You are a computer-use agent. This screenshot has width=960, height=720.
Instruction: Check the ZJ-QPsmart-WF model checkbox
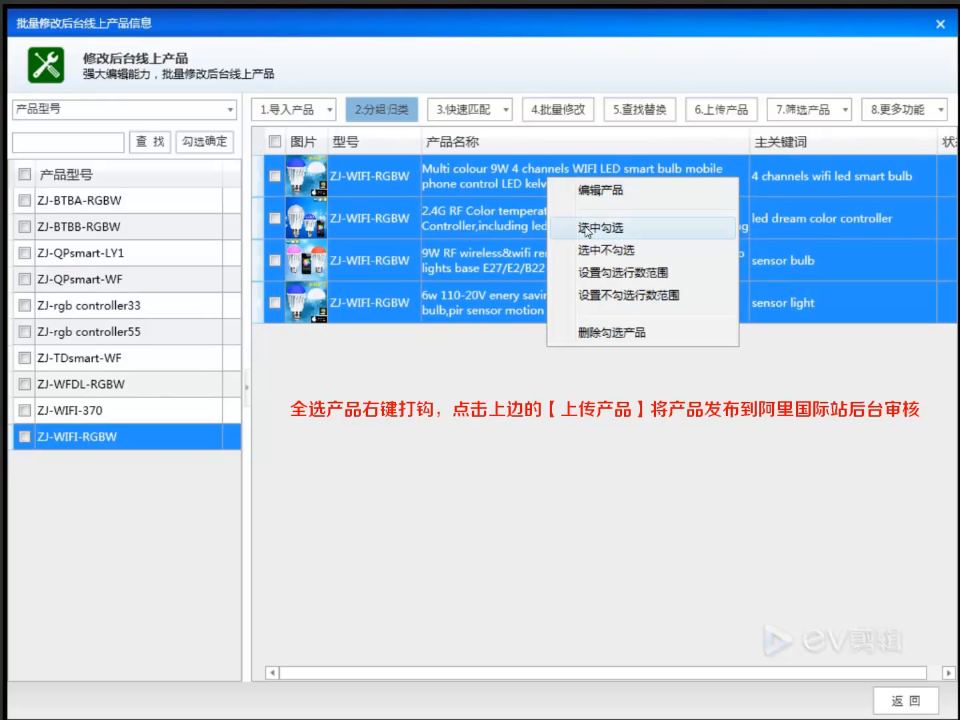pos(24,280)
